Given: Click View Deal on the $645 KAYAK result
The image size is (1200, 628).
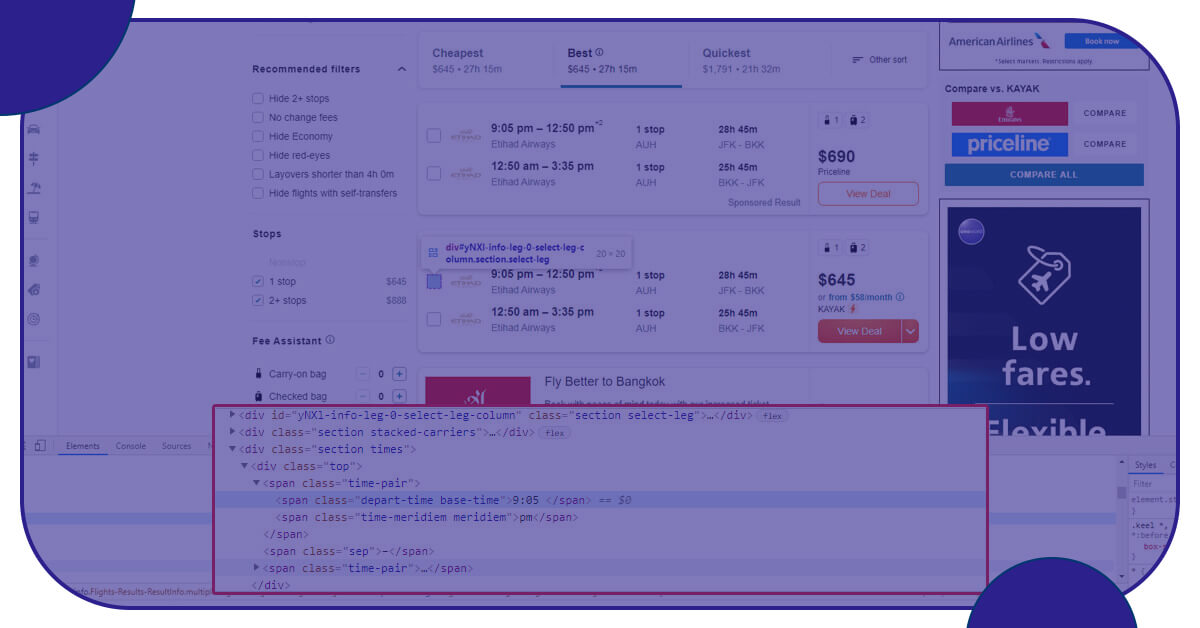Looking at the screenshot, I should click(x=859, y=331).
